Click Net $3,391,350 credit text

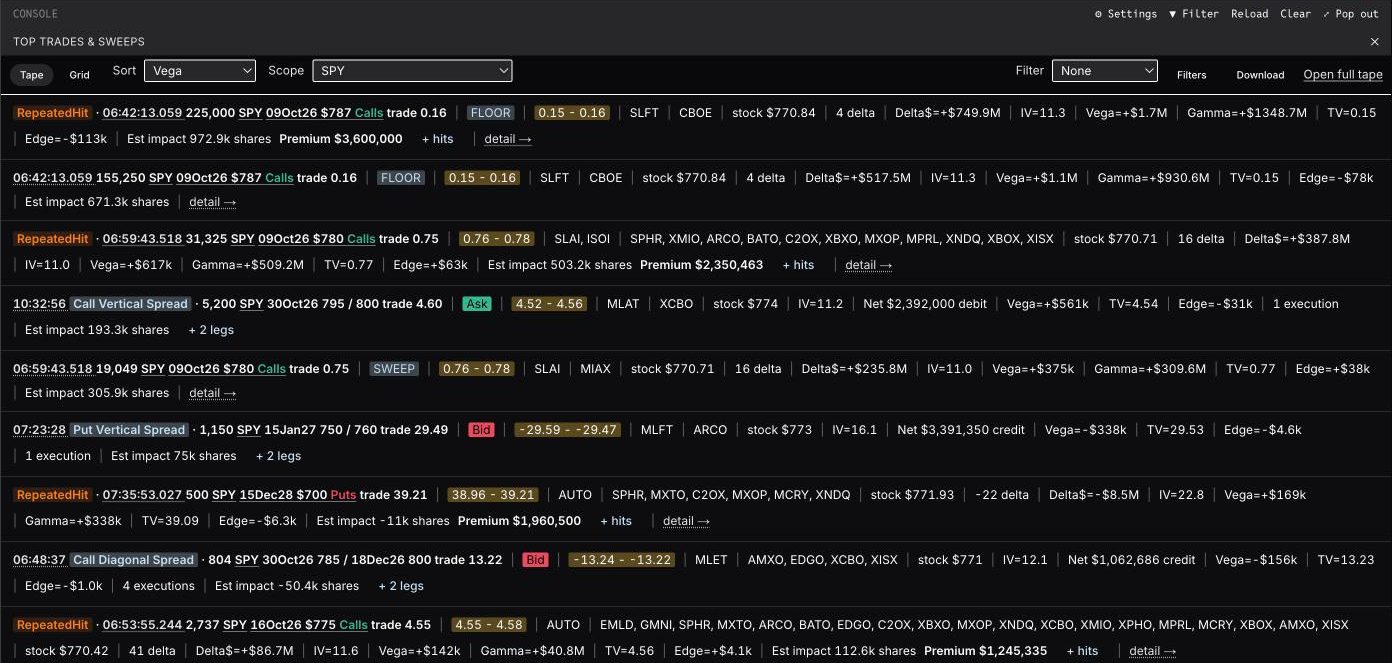[961, 430]
